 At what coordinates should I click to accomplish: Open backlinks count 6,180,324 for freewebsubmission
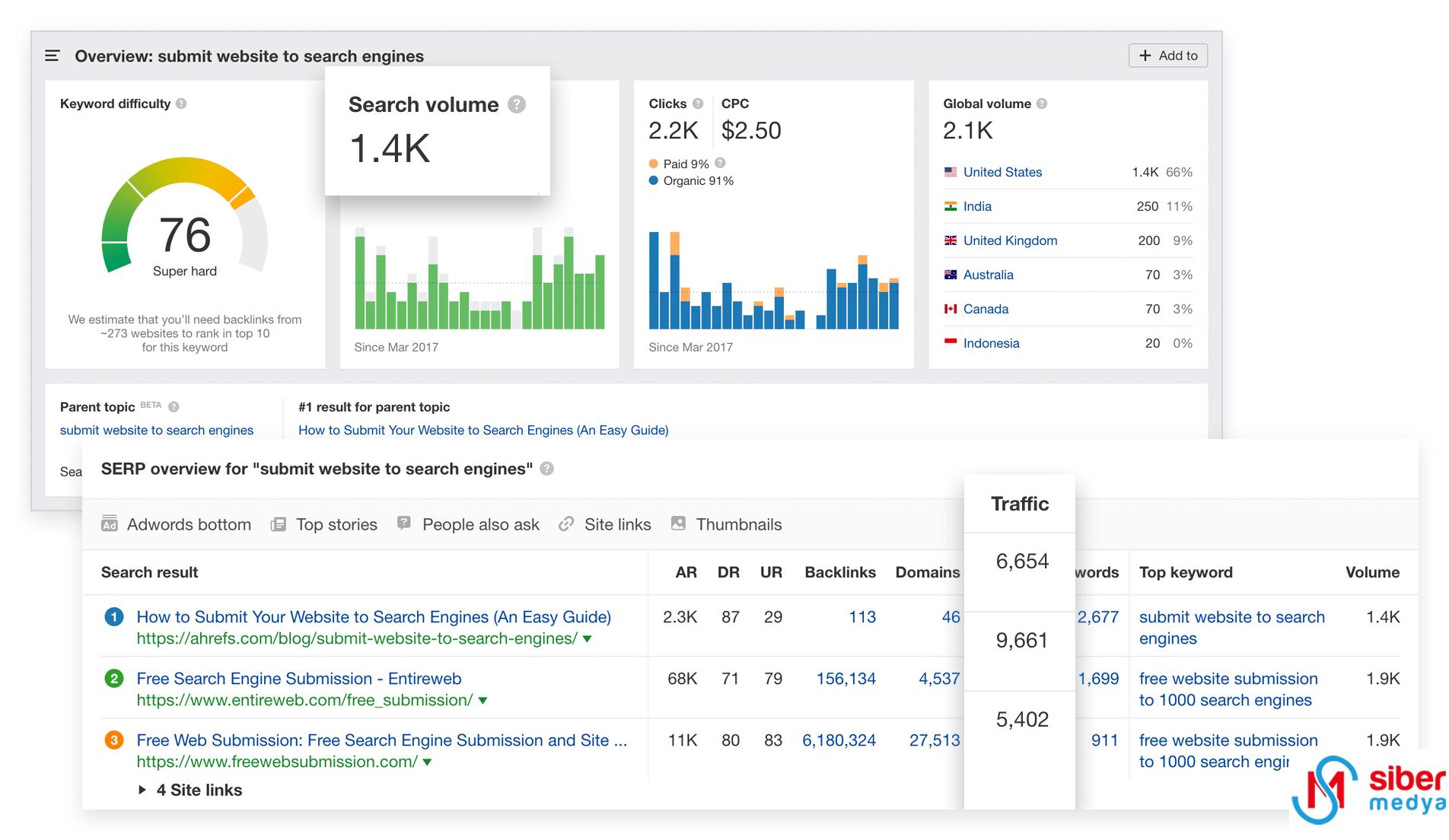click(x=839, y=740)
